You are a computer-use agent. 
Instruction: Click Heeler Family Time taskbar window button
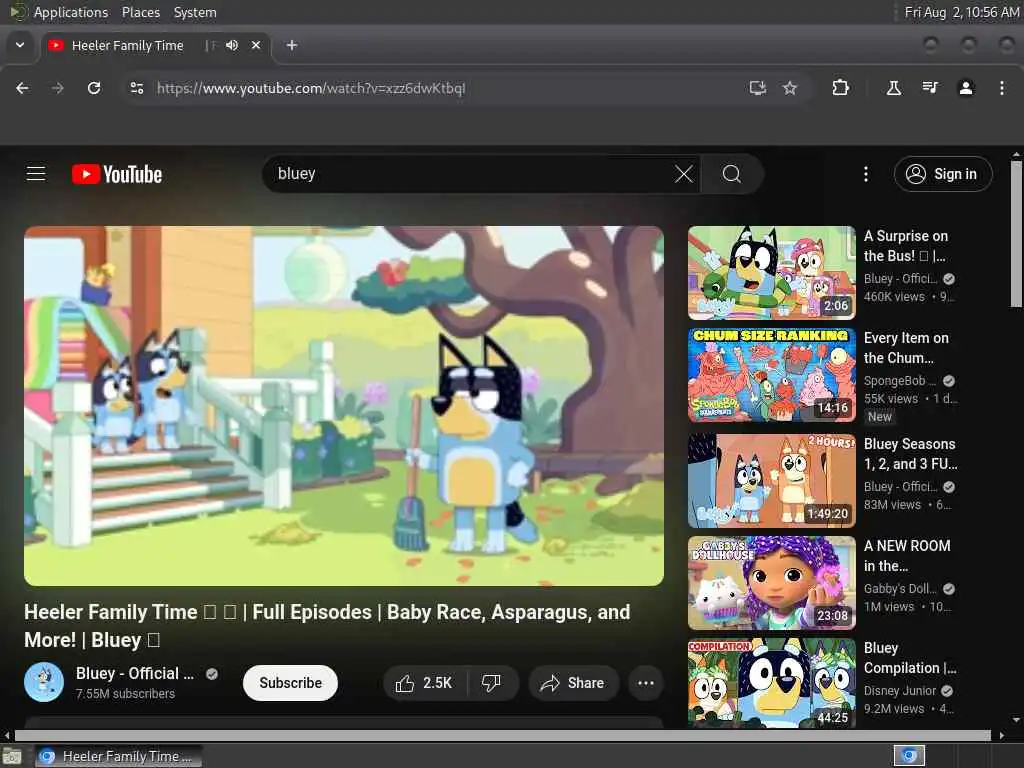(x=118, y=756)
